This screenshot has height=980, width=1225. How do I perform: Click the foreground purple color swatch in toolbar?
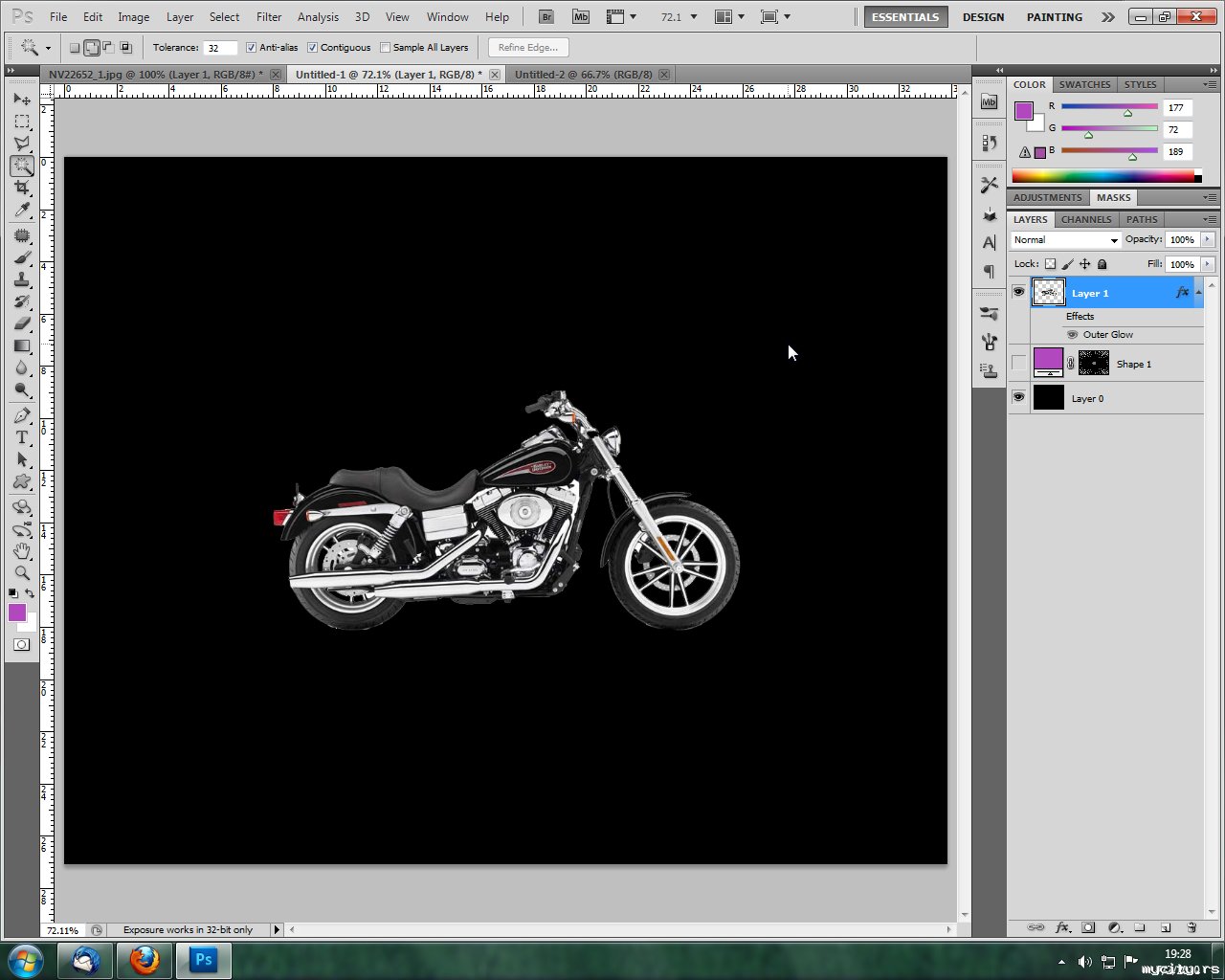tap(16, 612)
